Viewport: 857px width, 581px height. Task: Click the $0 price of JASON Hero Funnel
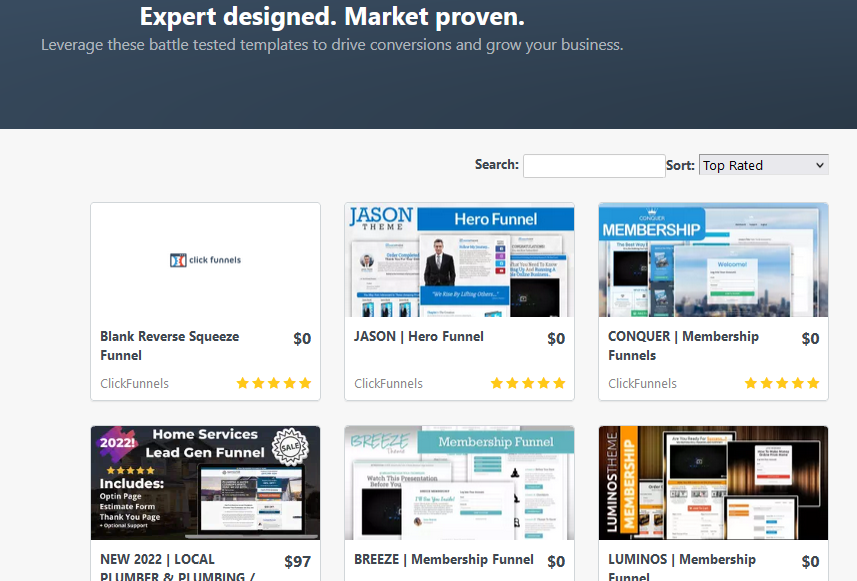click(556, 339)
